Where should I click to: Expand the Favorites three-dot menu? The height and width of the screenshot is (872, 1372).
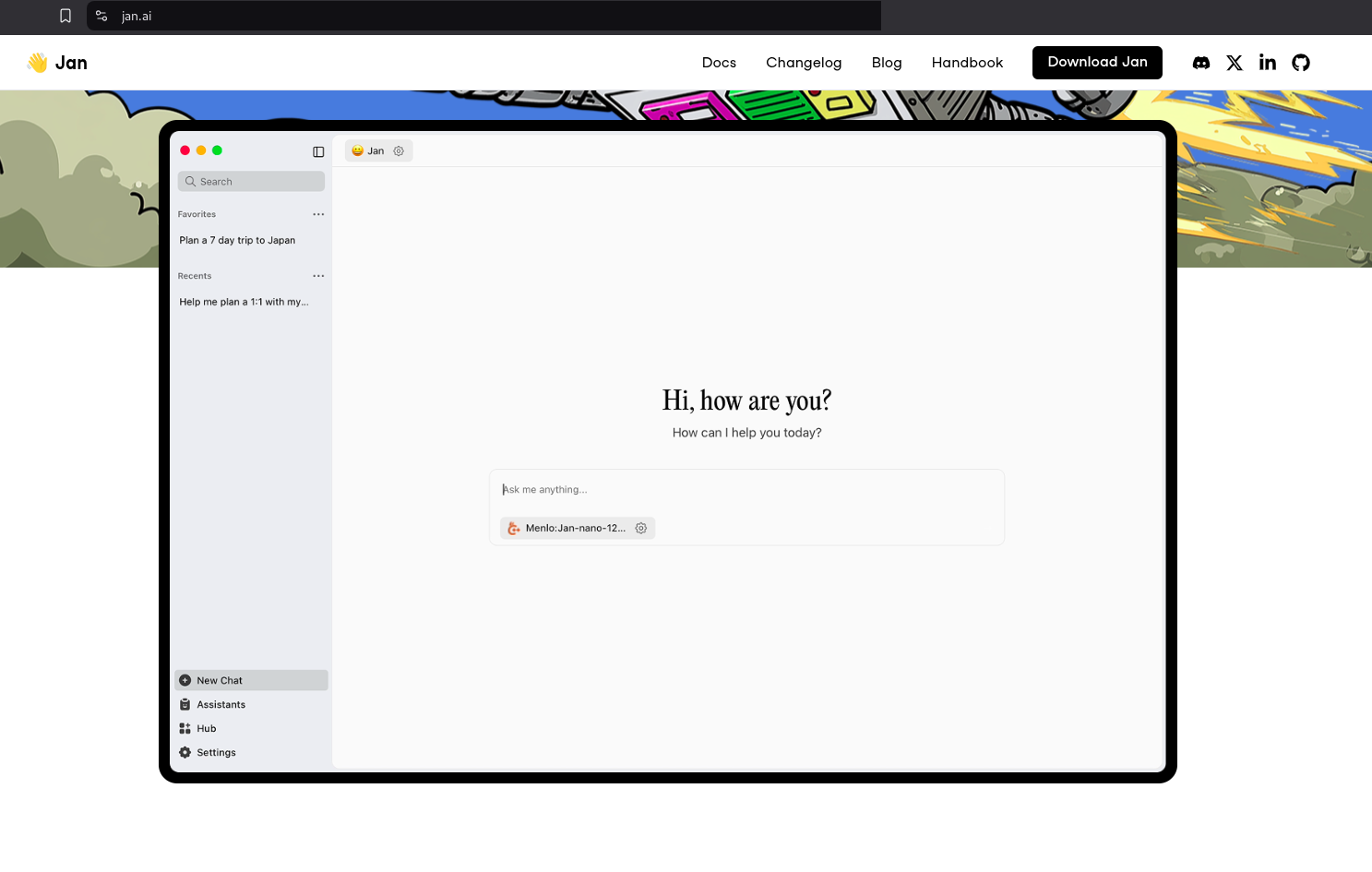coord(318,214)
